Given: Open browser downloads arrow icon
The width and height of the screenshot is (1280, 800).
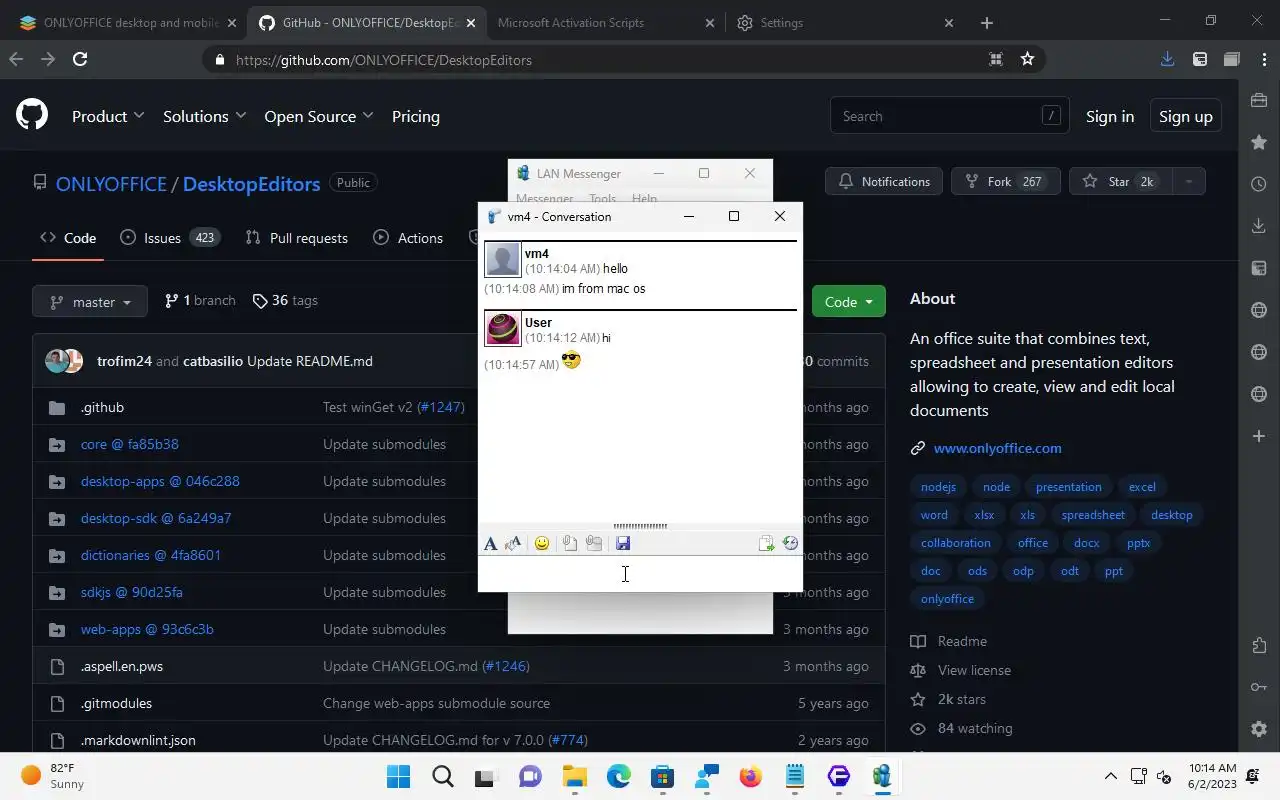Looking at the screenshot, I should coord(1167,59).
